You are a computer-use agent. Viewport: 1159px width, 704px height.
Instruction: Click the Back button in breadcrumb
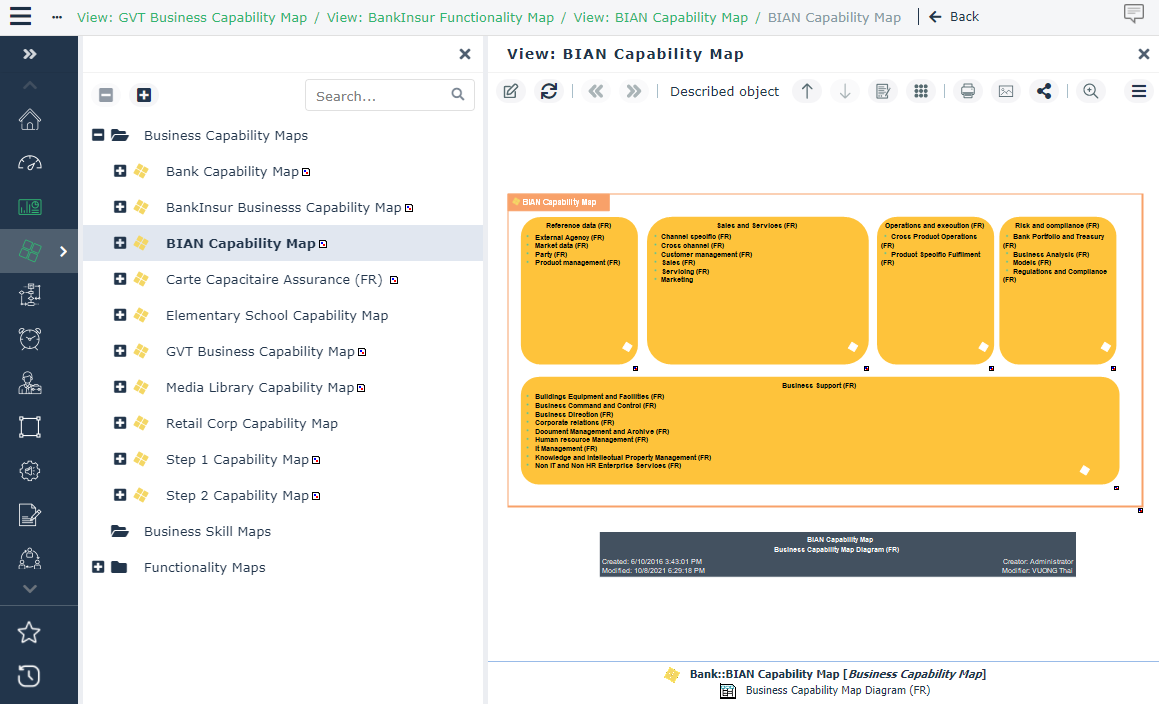(x=954, y=17)
